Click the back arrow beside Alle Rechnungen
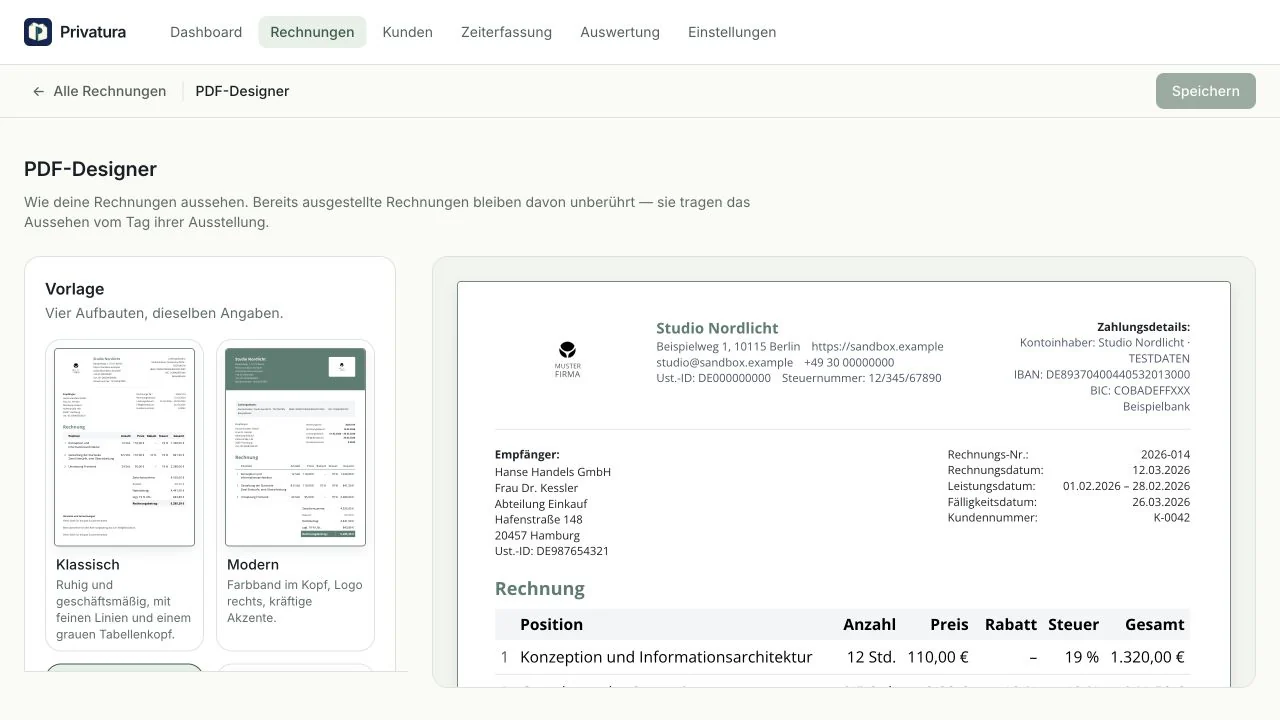 click(x=39, y=91)
